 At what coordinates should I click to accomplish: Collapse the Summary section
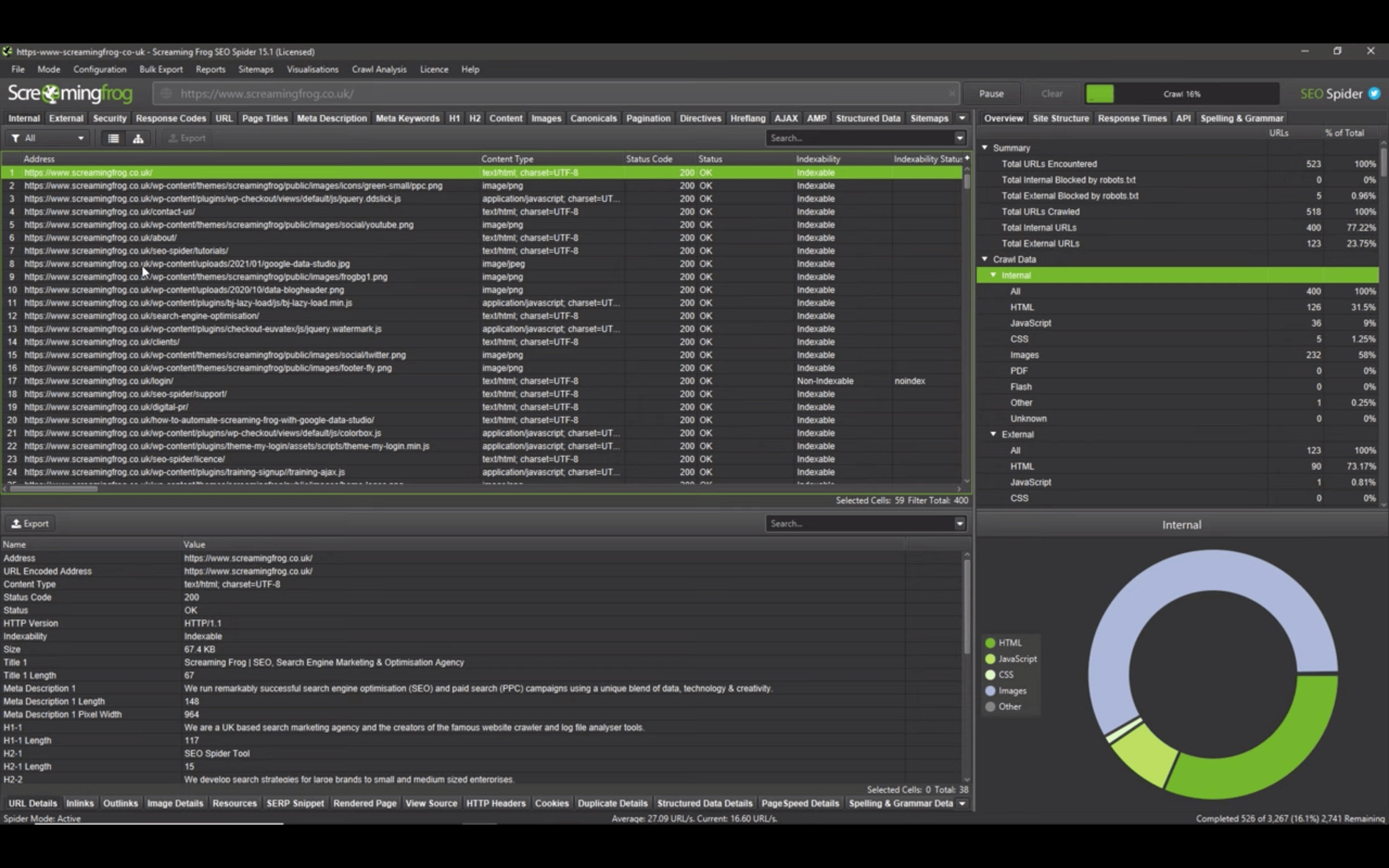coord(985,148)
